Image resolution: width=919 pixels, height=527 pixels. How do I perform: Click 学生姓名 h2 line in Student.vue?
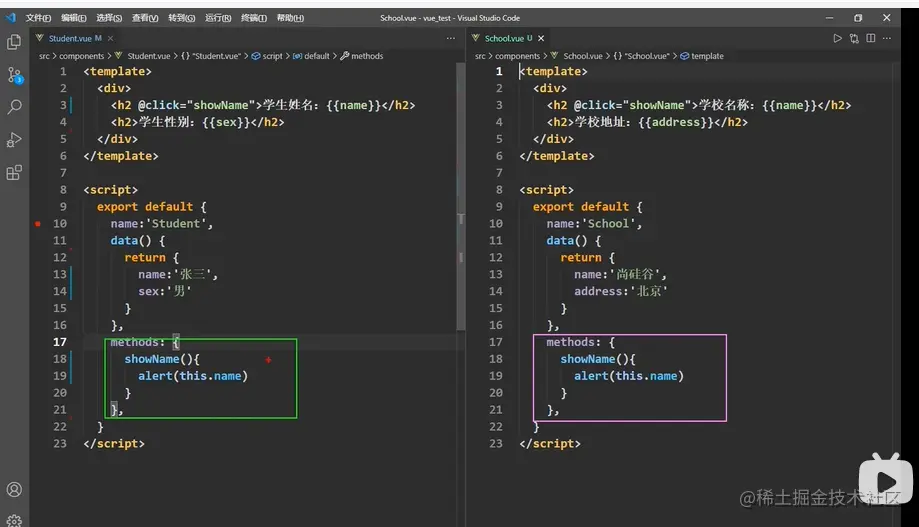(263, 106)
